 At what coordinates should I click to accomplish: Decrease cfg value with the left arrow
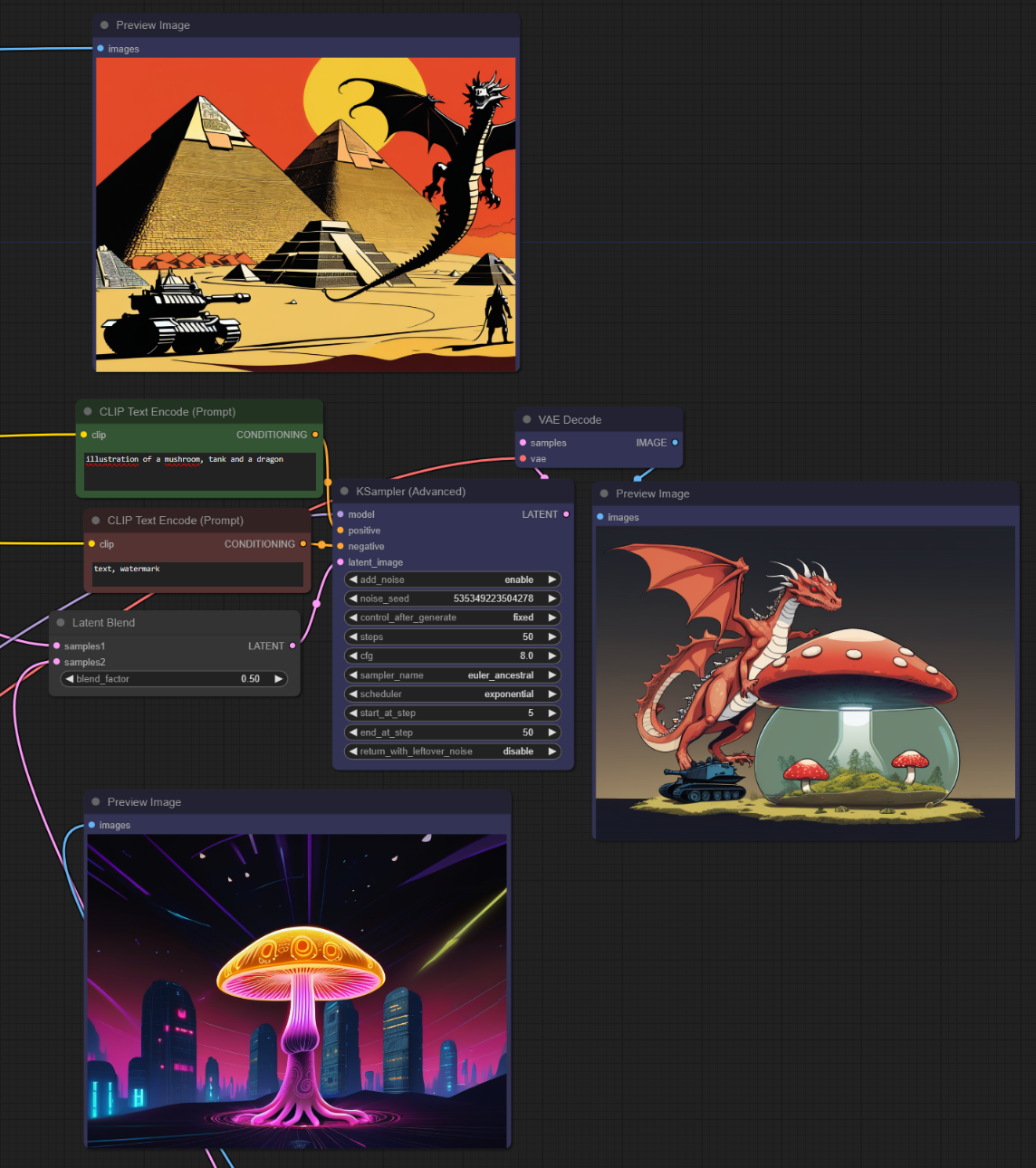coord(353,656)
